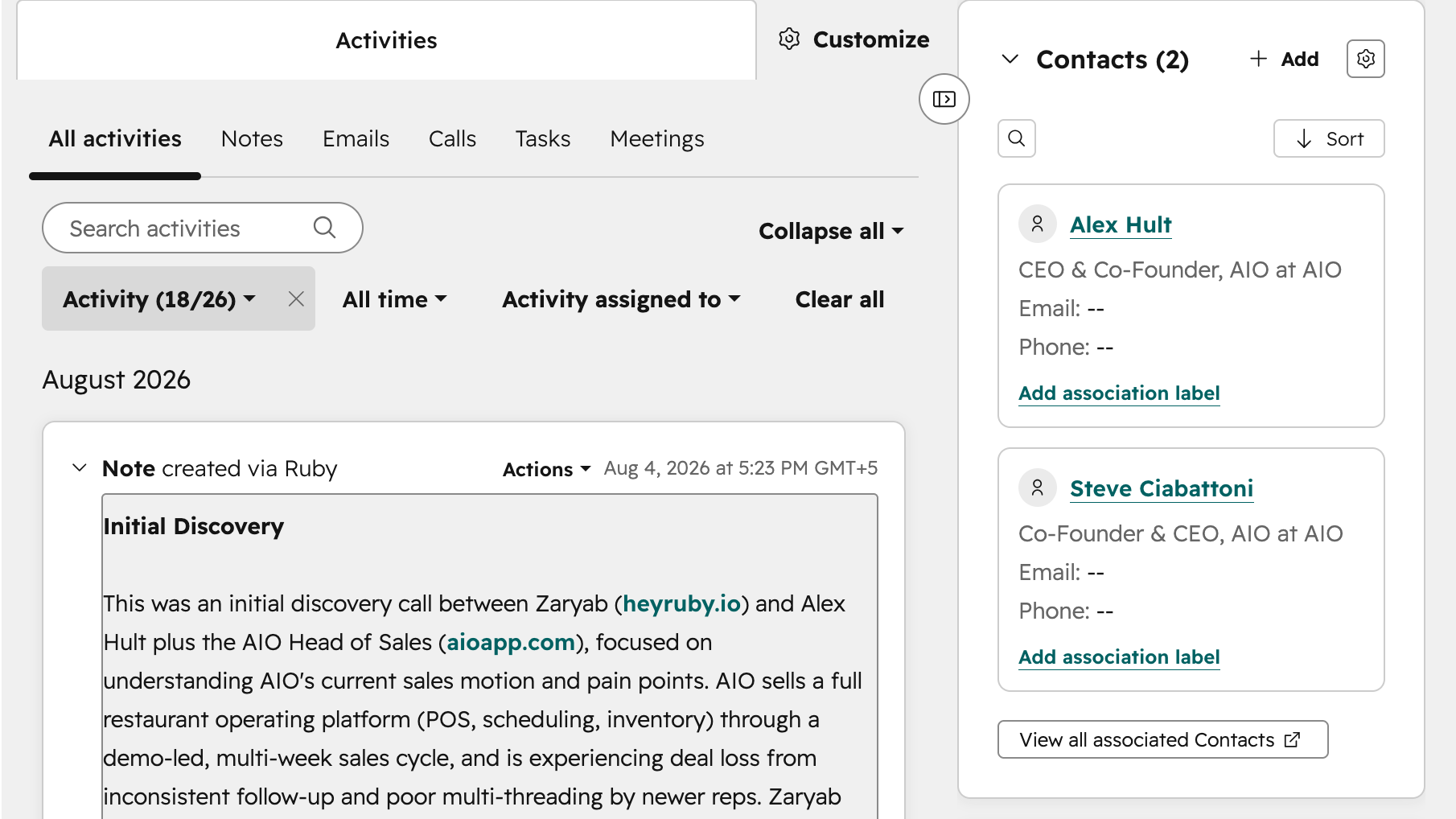Switch to the Calls tab
The image size is (1456, 819).
point(452,138)
